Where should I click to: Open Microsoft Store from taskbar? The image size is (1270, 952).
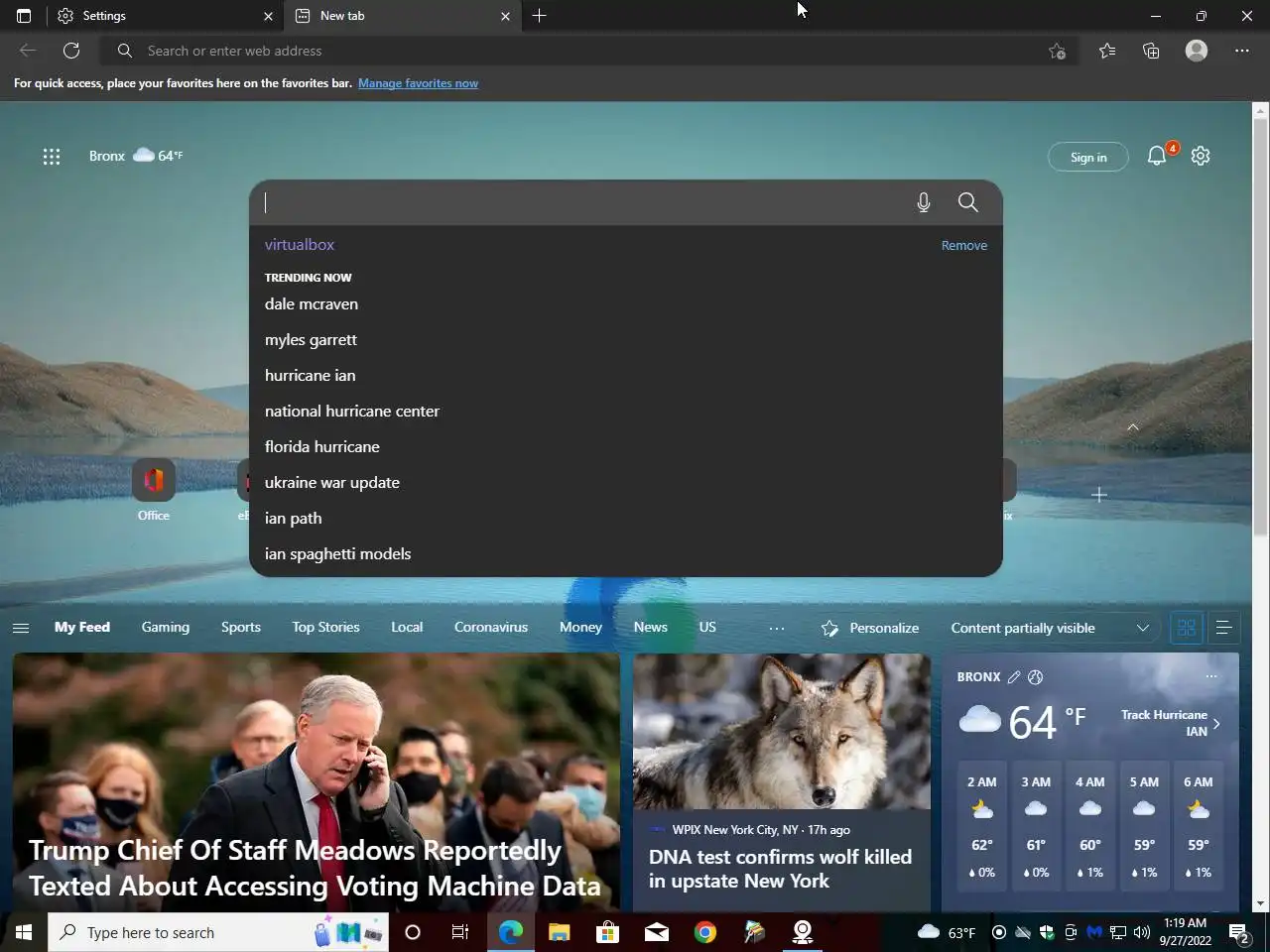point(608,932)
